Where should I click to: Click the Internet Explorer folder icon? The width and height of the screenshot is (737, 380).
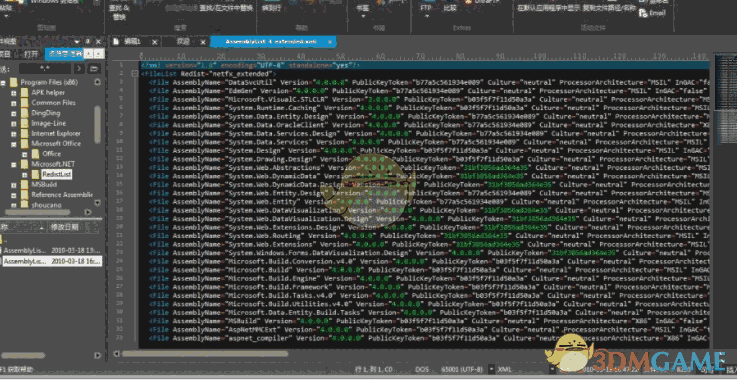[x=24, y=134]
